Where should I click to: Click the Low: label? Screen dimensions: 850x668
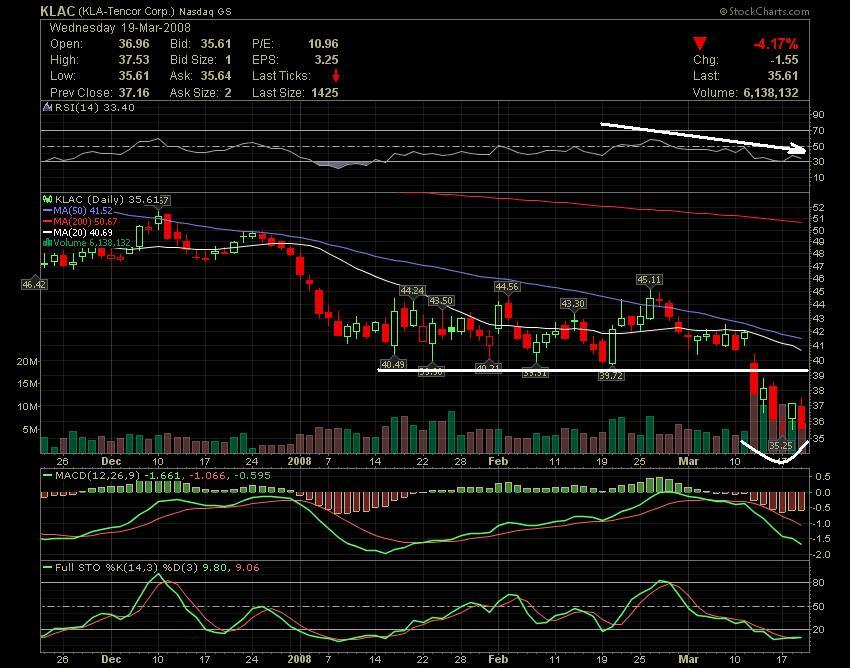63,76
